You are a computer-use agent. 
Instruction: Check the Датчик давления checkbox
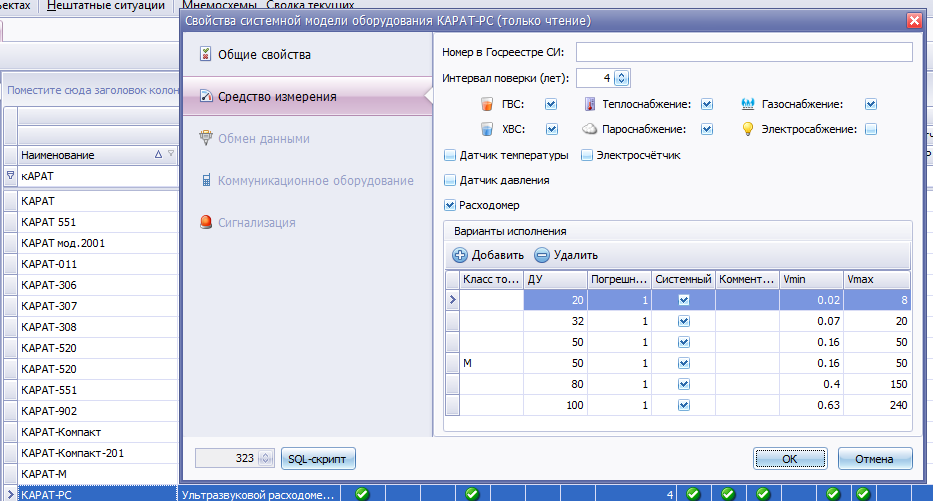point(450,180)
